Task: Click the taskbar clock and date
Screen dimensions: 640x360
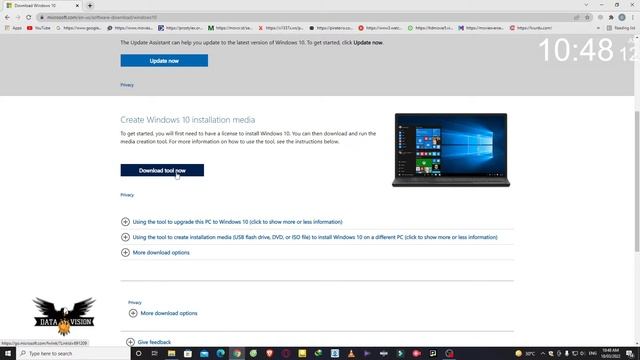Action: (x=611, y=353)
